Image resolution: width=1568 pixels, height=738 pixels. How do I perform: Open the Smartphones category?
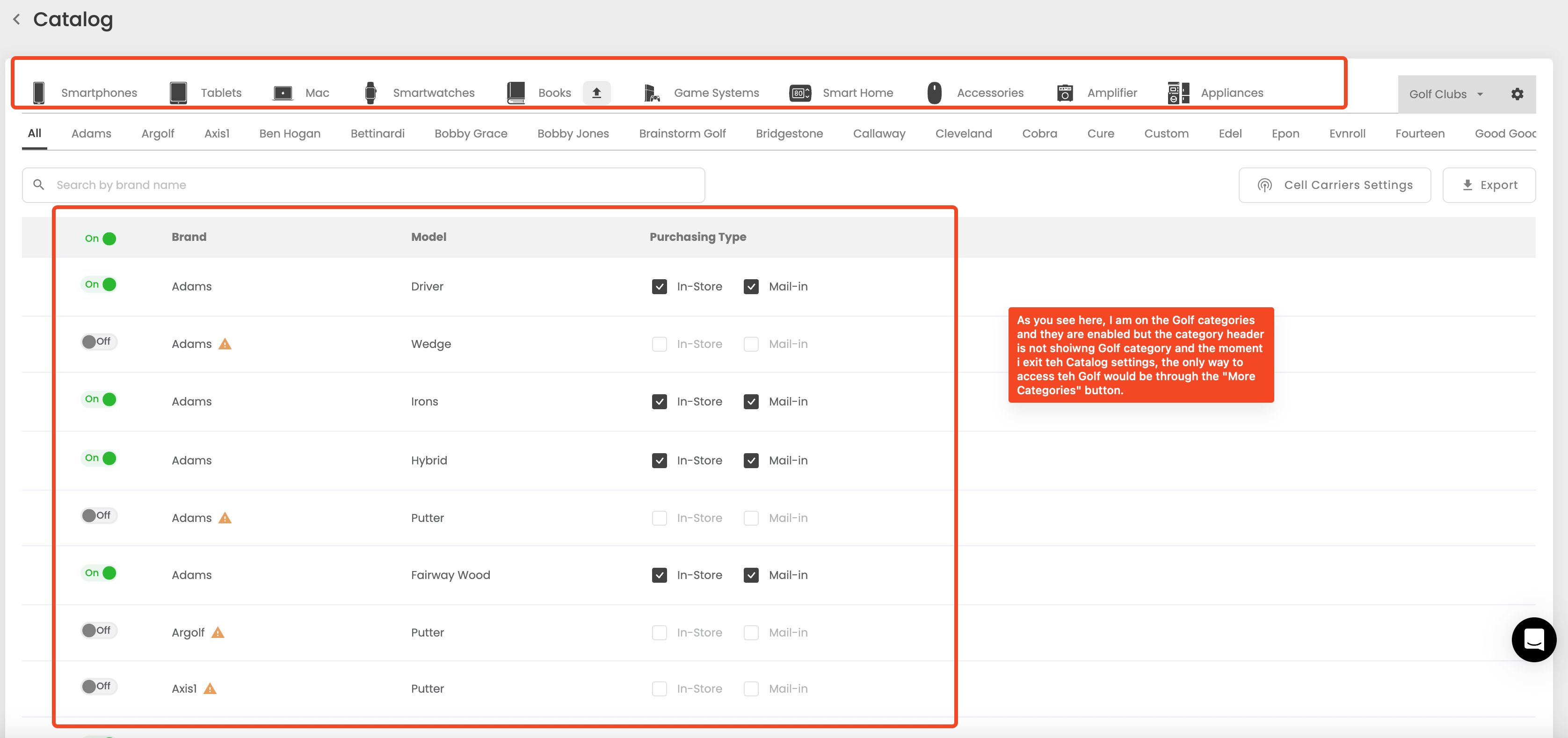pyautogui.click(x=99, y=93)
